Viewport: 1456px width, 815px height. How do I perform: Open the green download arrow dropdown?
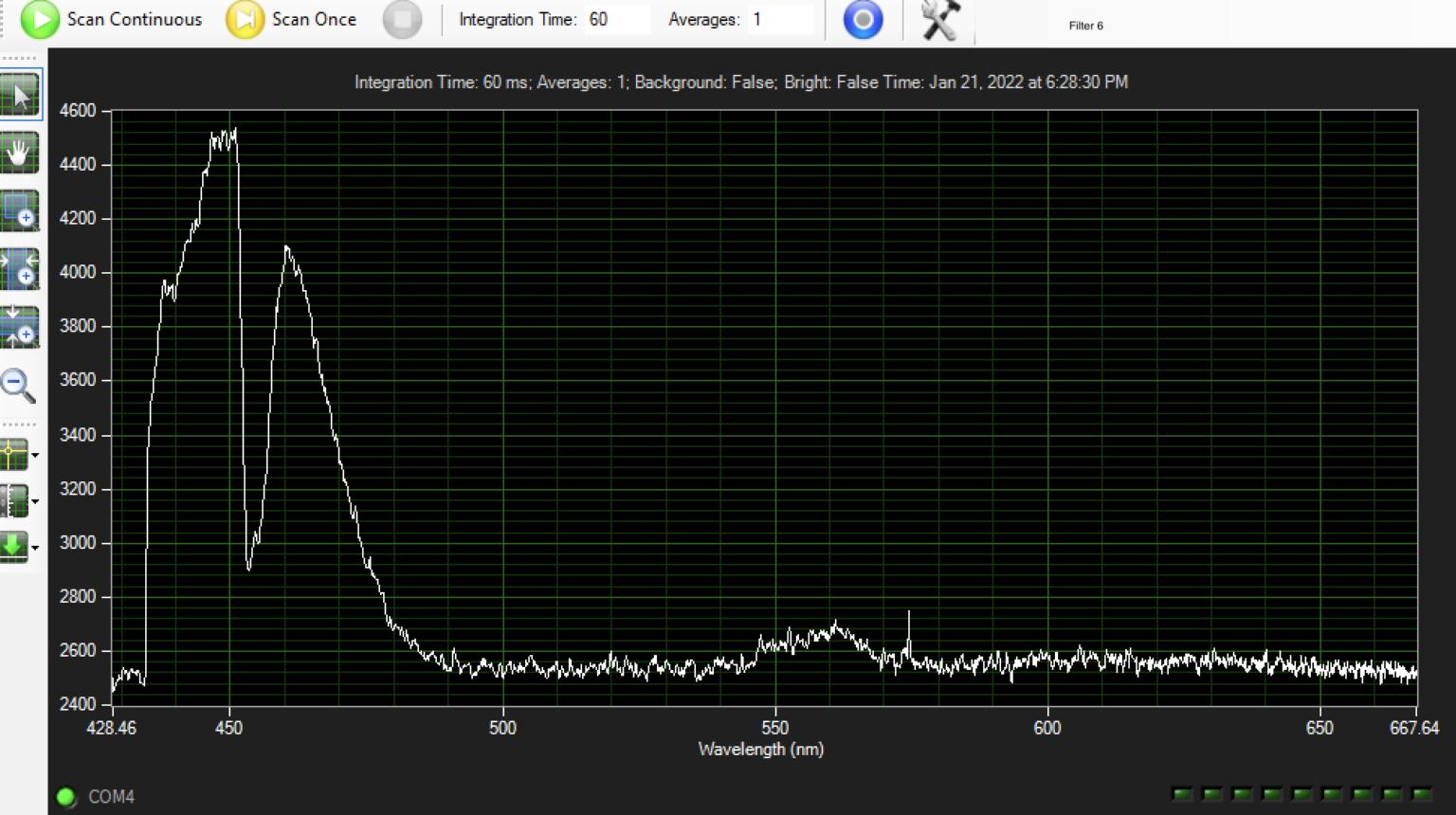pos(35,547)
